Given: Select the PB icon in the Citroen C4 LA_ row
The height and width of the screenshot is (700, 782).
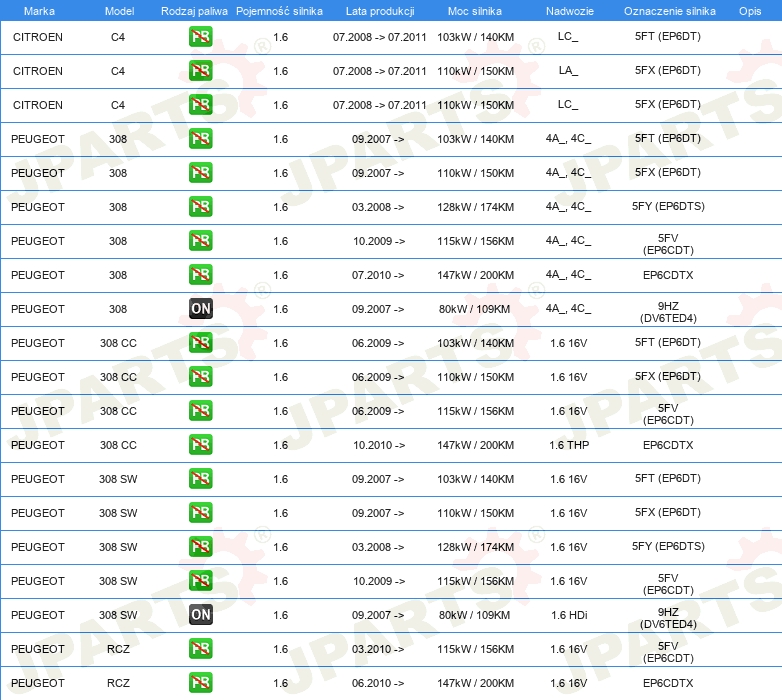Looking at the screenshot, I should pyautogui.click(x=200, y=71).
